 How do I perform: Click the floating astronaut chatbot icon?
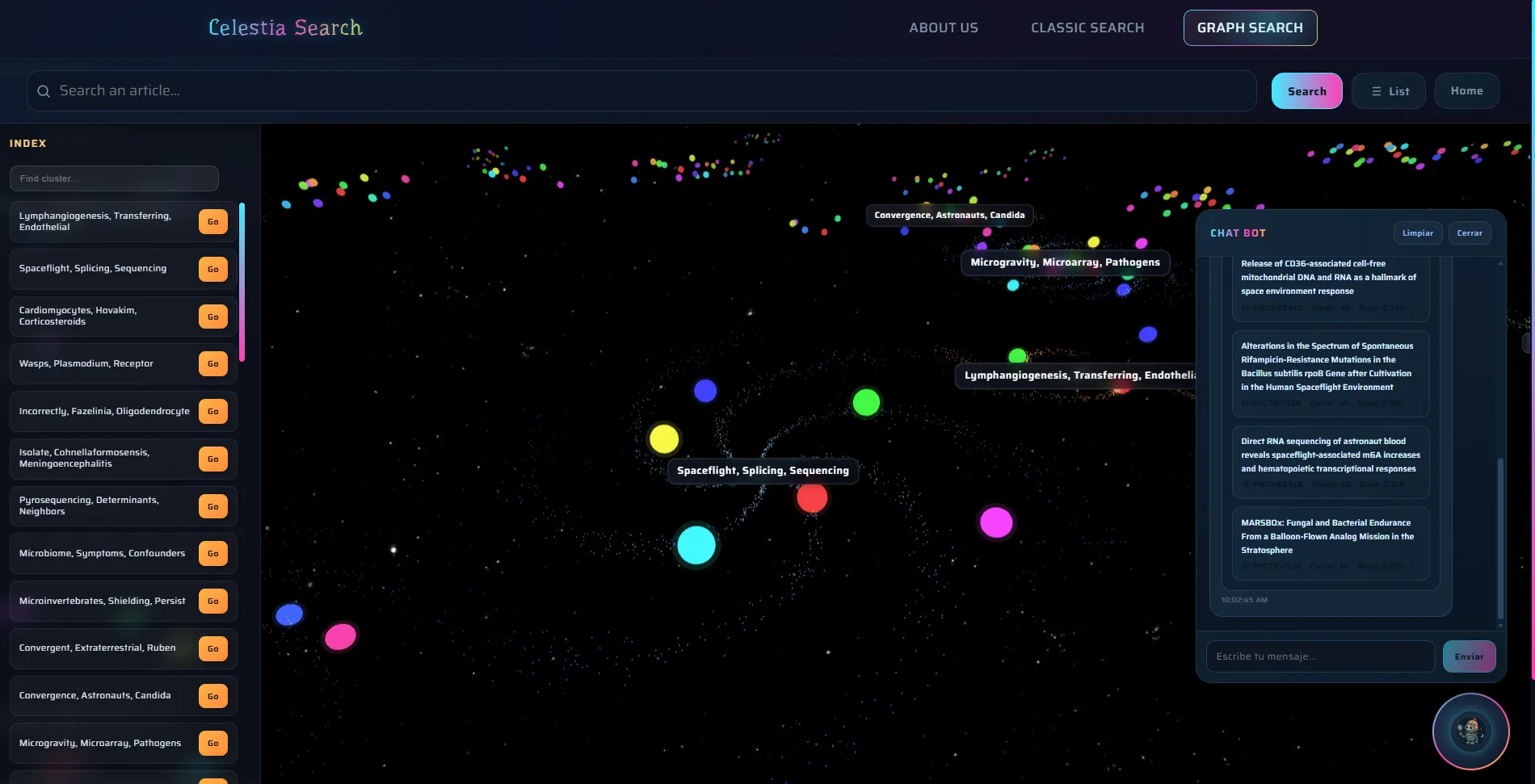pos(1470,731)
